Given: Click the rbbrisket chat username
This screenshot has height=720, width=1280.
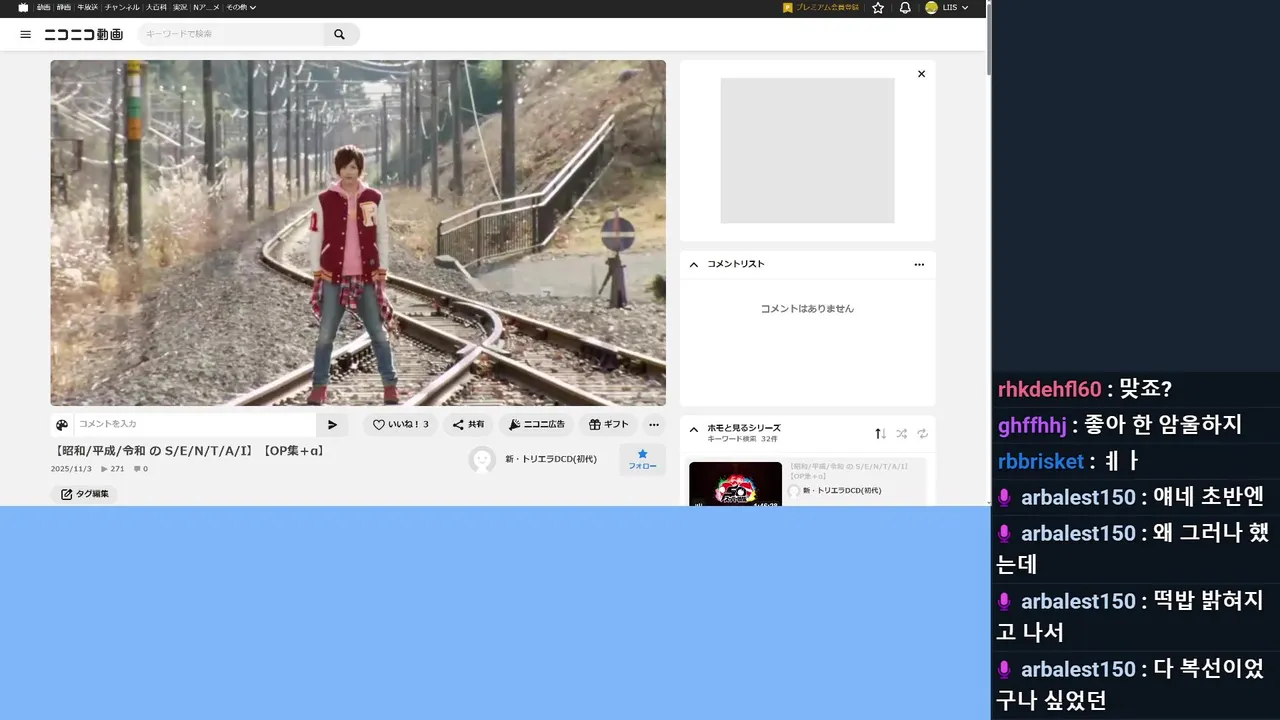Looking at the screenshot, I should [1041, 461].
